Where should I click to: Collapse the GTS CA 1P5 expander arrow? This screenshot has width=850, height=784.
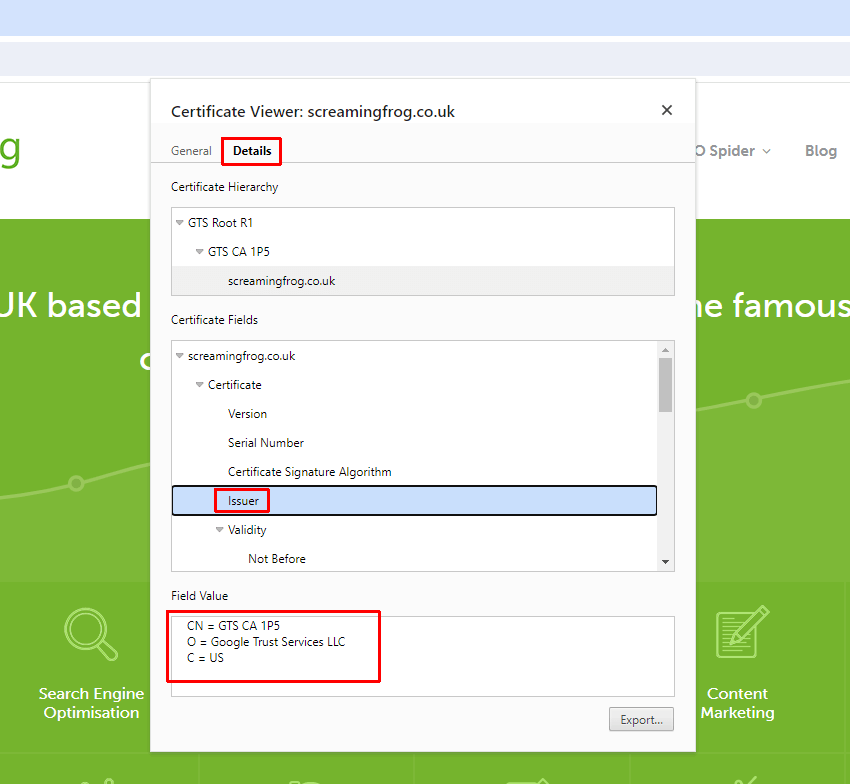point(199,252)
